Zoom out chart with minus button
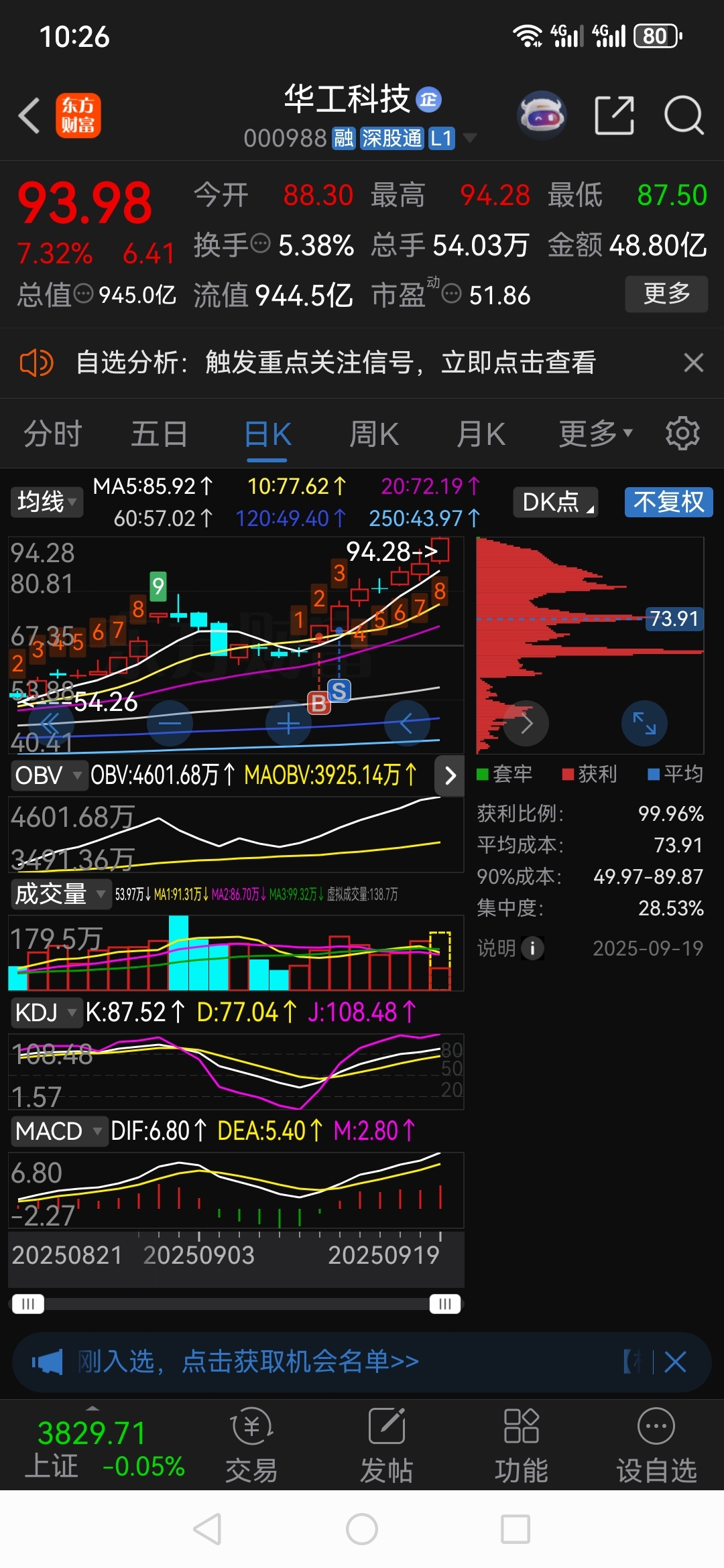Viewport: 724px width, 1568px height. (170, 723)
